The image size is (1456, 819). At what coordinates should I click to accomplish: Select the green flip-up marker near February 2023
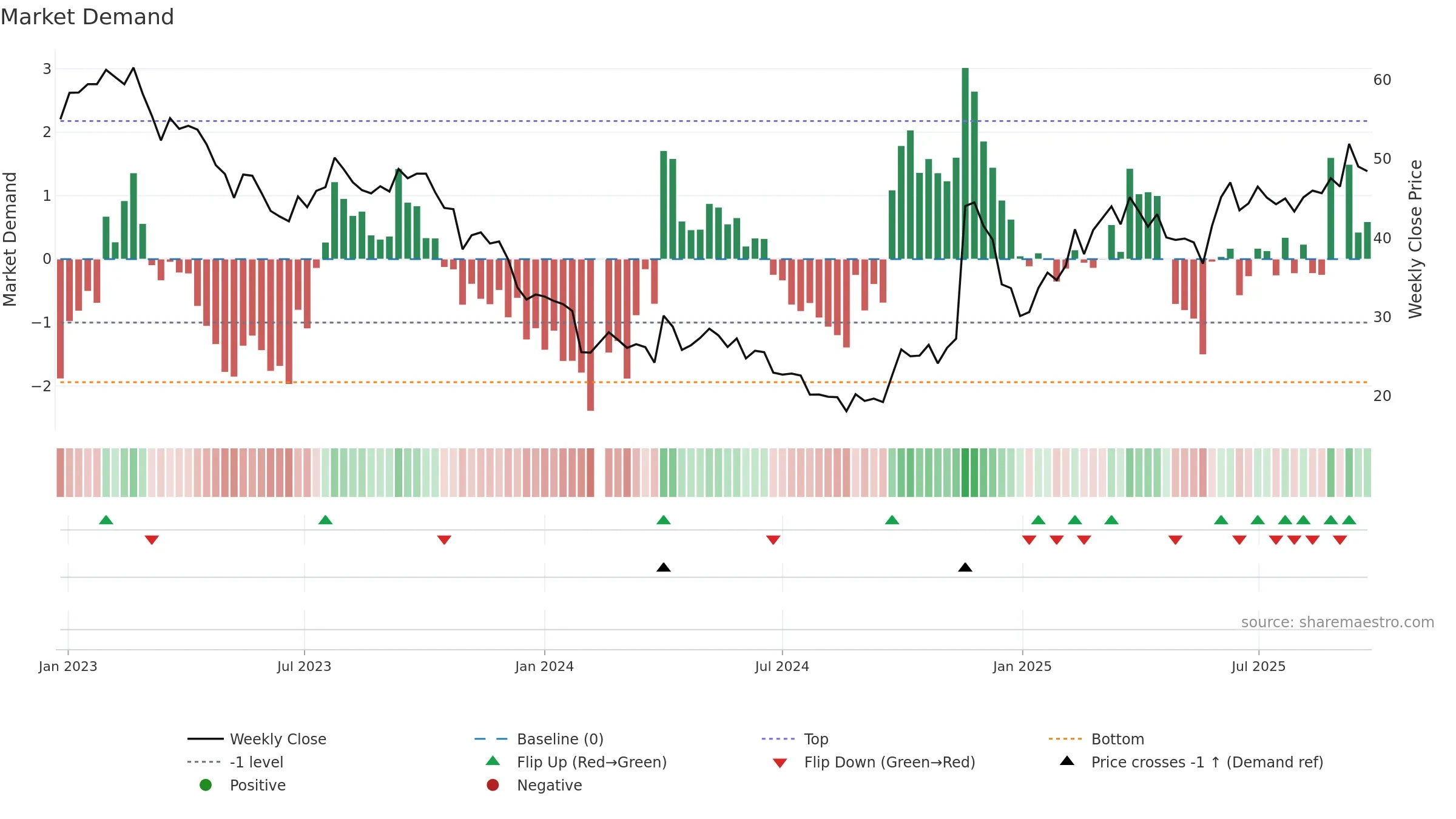click(106, 520)
